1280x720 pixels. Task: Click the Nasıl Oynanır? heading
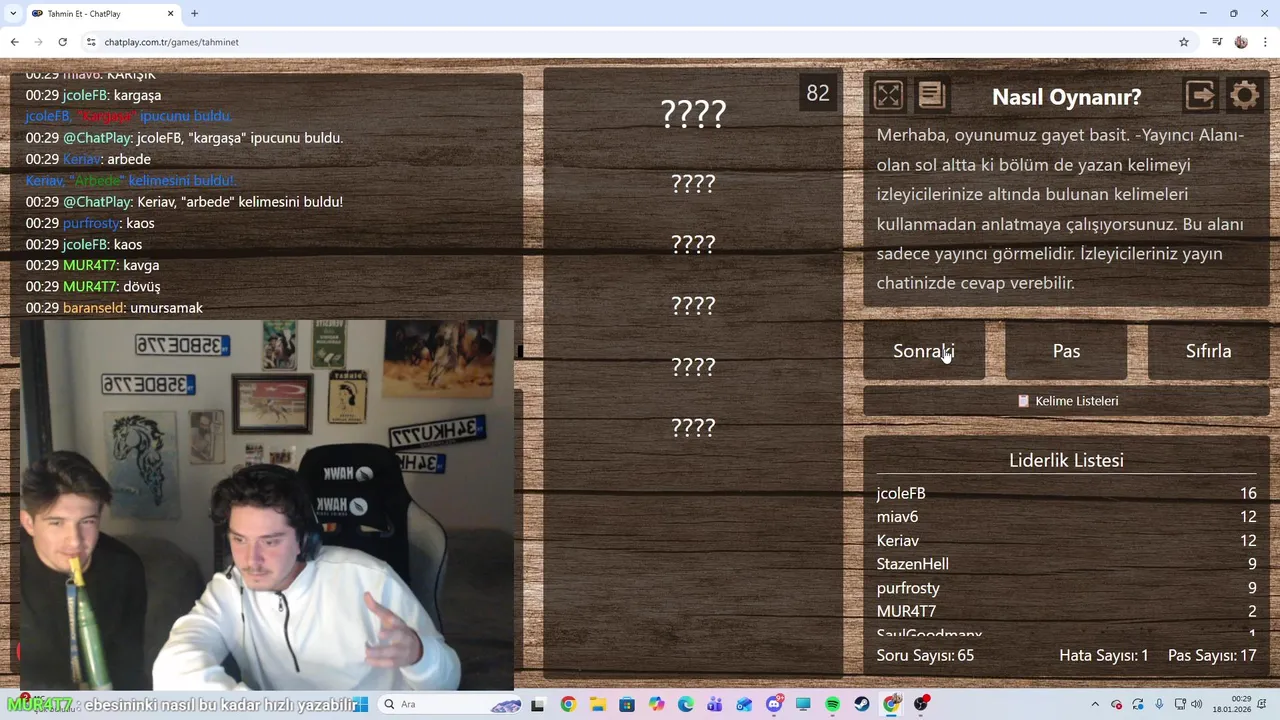(1066, 97)
